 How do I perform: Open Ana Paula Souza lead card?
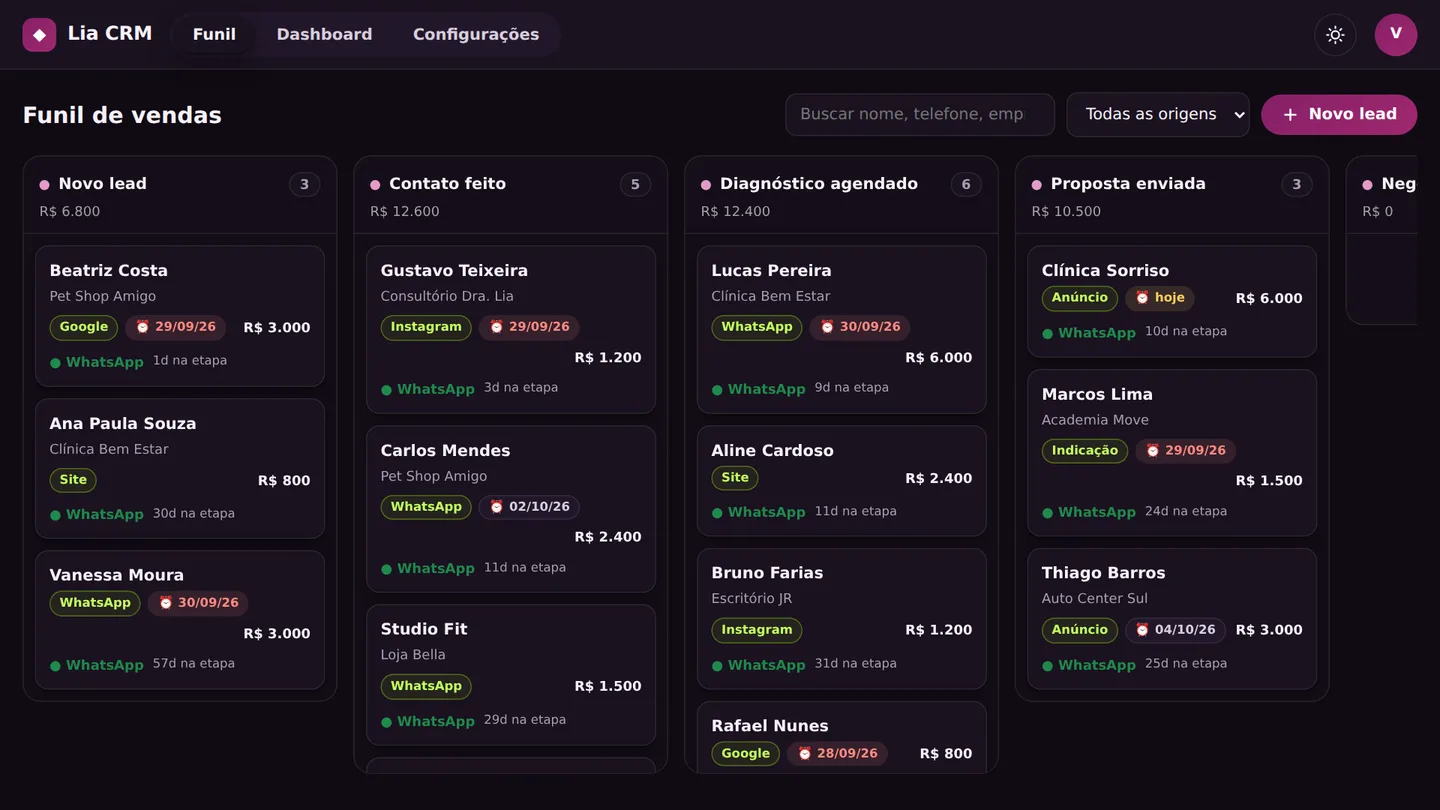pos(180,469)
